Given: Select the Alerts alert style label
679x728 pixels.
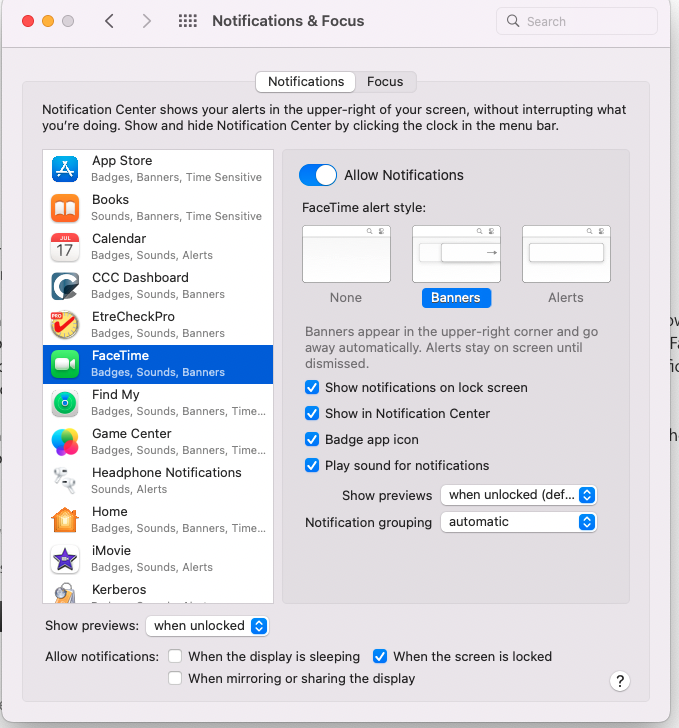Looking at the screenshot, I should point(566,298).
